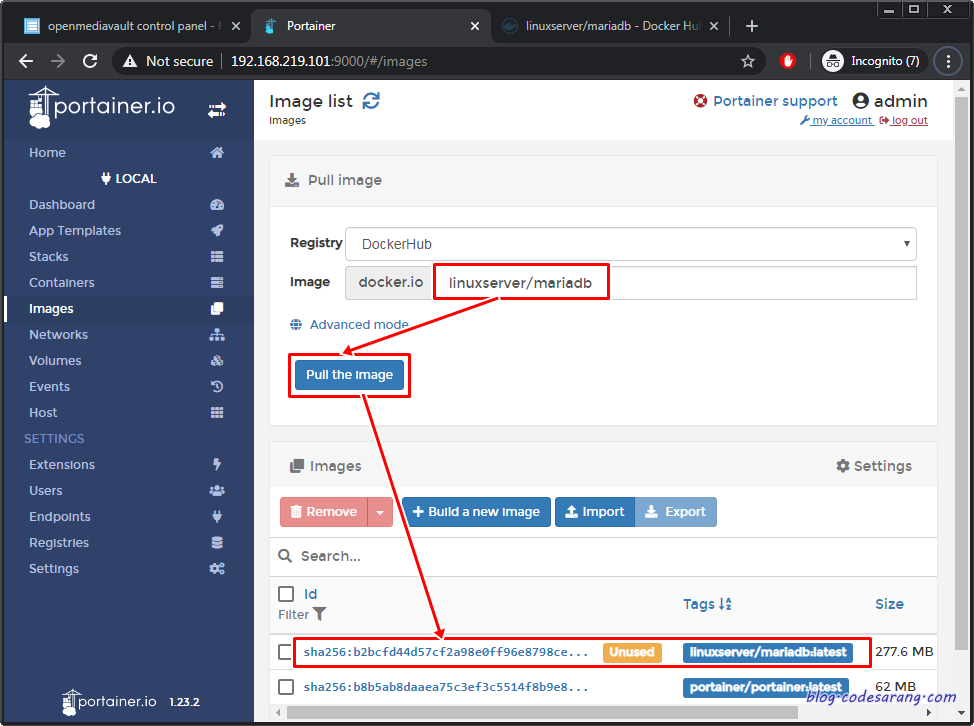
Task: Click the Pull the image button
Action: [350, 375]
